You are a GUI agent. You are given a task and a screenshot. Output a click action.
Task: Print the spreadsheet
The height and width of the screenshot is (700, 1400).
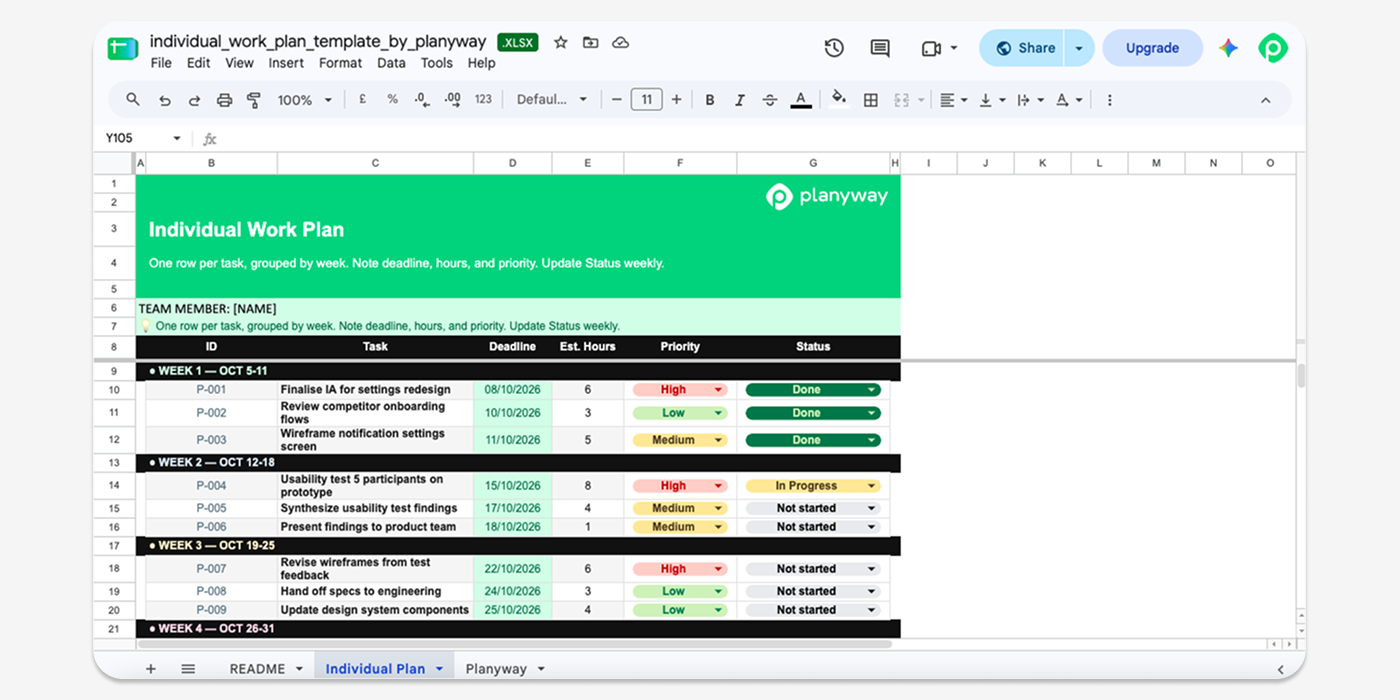pos(224,100)
